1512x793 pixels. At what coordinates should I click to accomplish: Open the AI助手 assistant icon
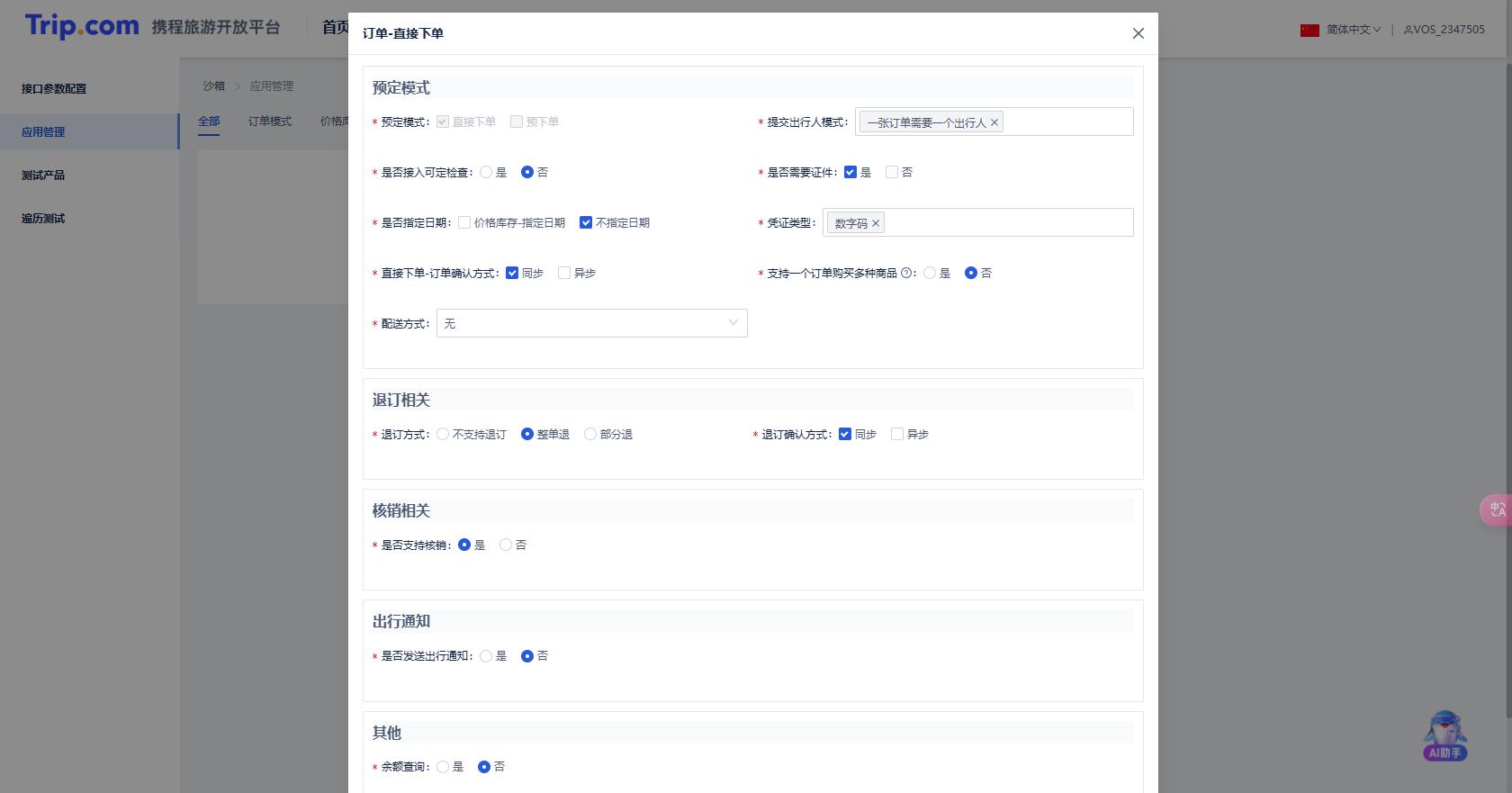(x=1444, y=736)
